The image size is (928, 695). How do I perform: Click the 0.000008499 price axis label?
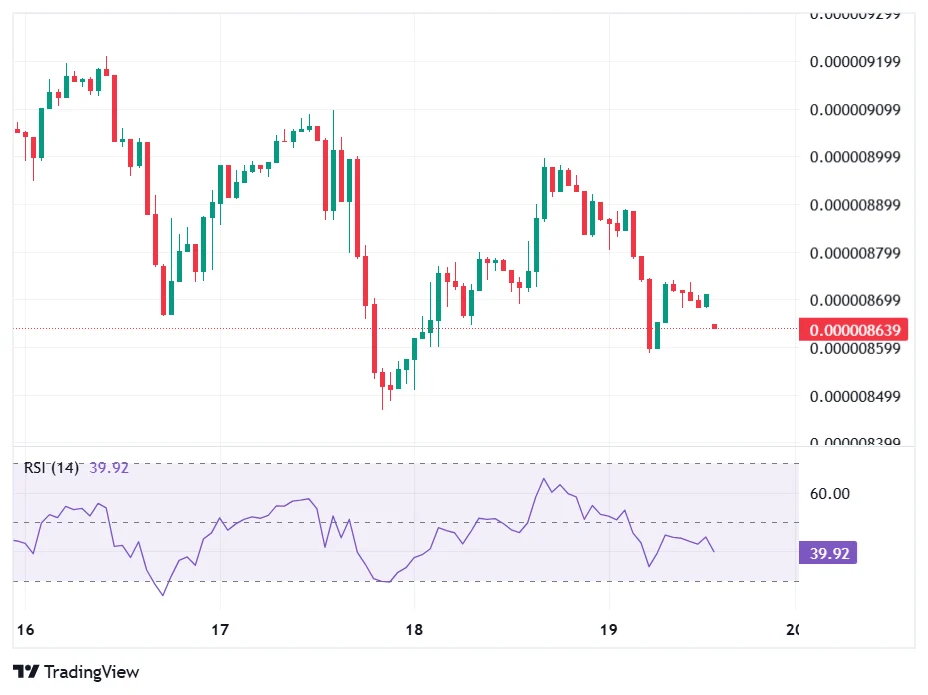(x=856, y=396)
